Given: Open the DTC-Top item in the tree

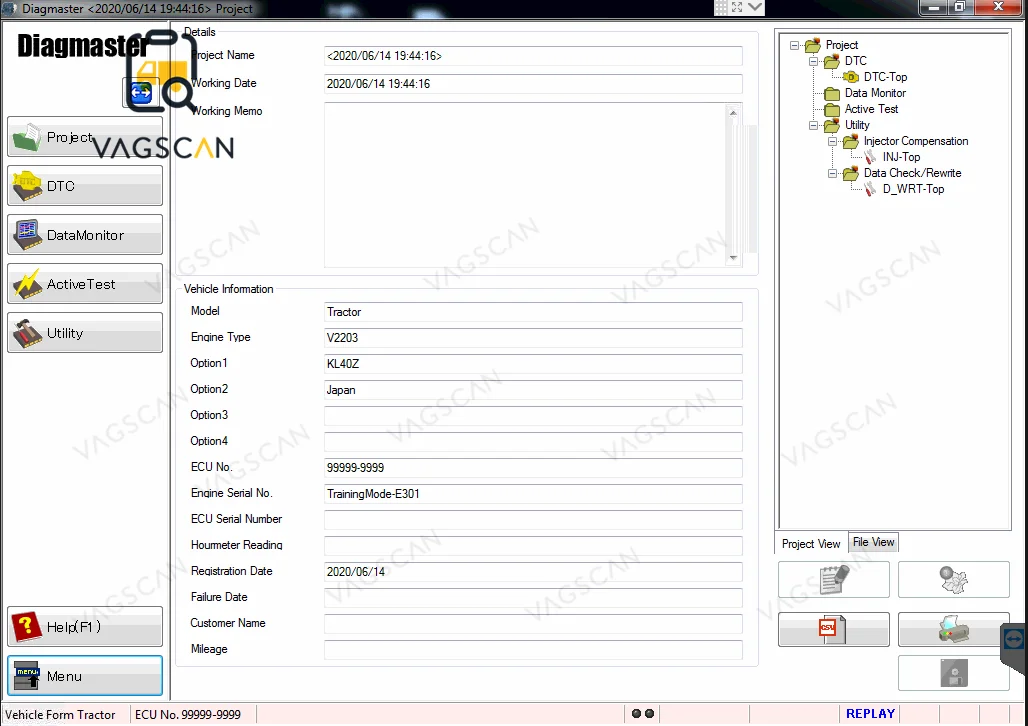Looking at the screenshot, I should [884, 77].
